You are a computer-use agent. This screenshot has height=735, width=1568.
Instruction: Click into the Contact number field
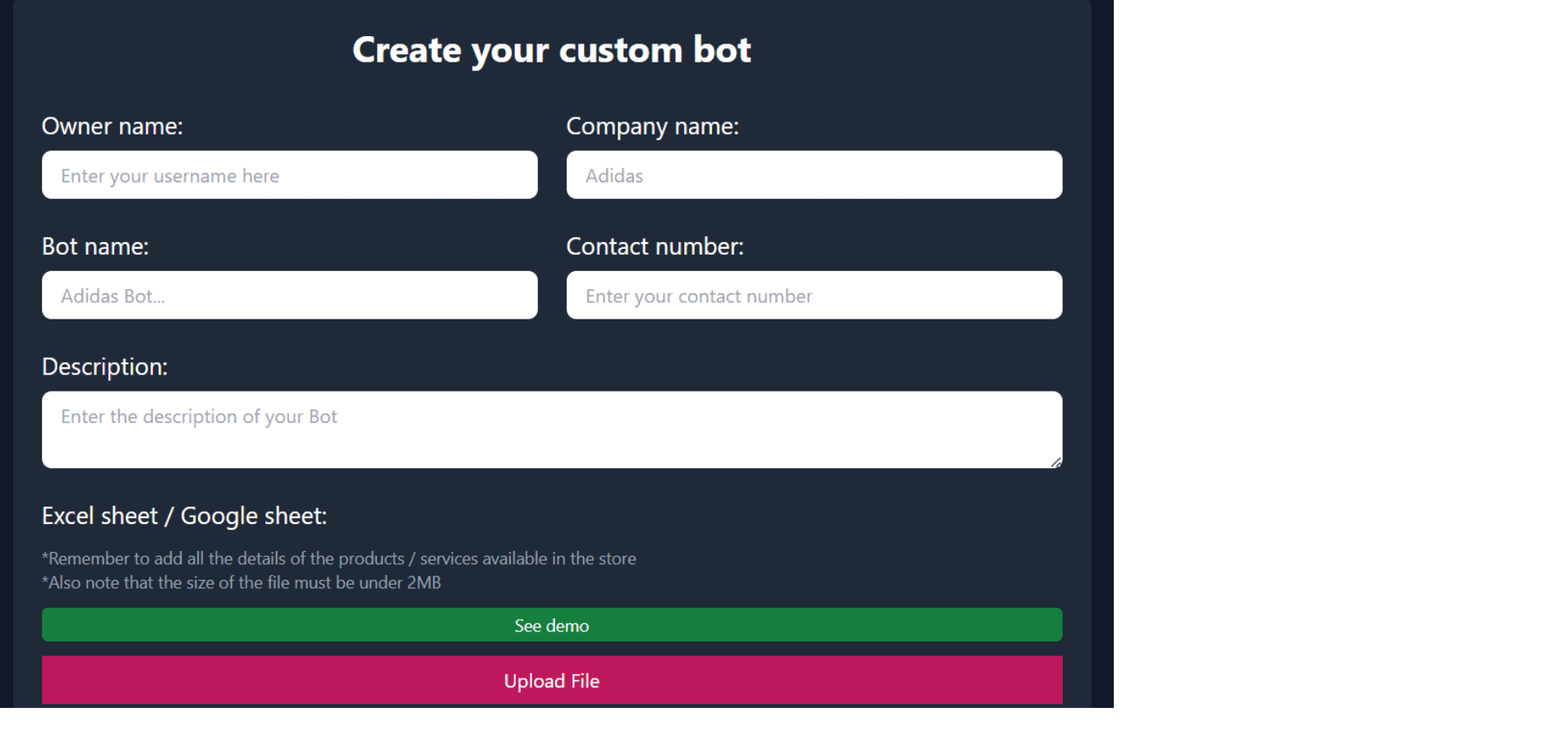813,296
